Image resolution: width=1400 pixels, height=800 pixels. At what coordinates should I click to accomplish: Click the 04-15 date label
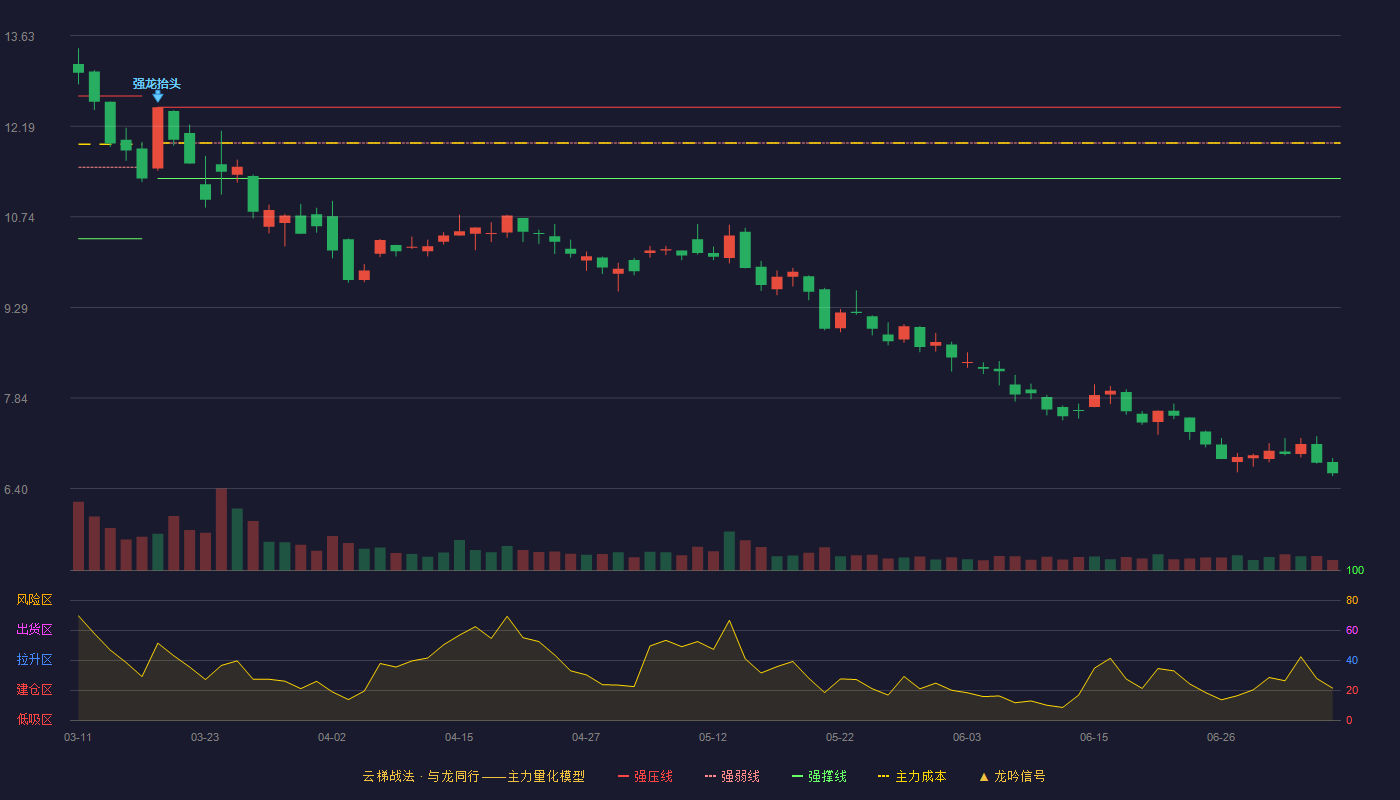[459, 737]
